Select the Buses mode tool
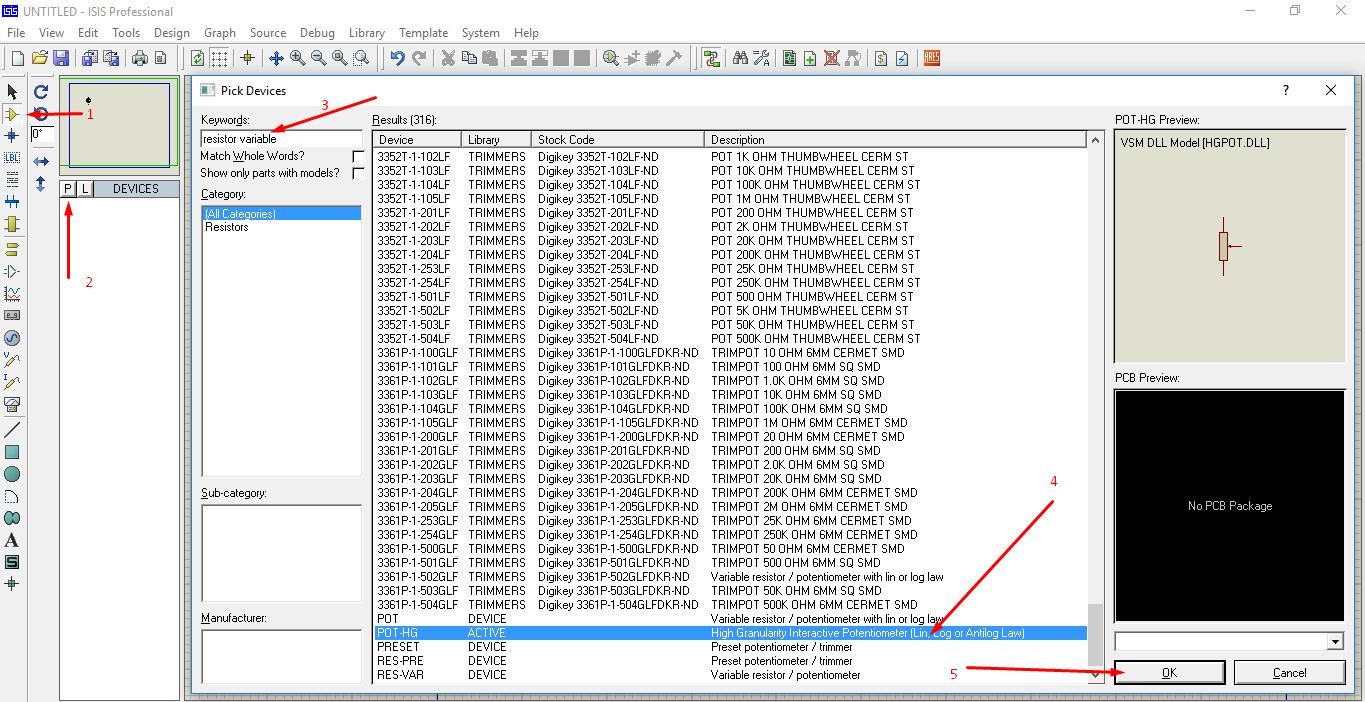Screen dimensions: 1365x702 [x=12, y=202]
